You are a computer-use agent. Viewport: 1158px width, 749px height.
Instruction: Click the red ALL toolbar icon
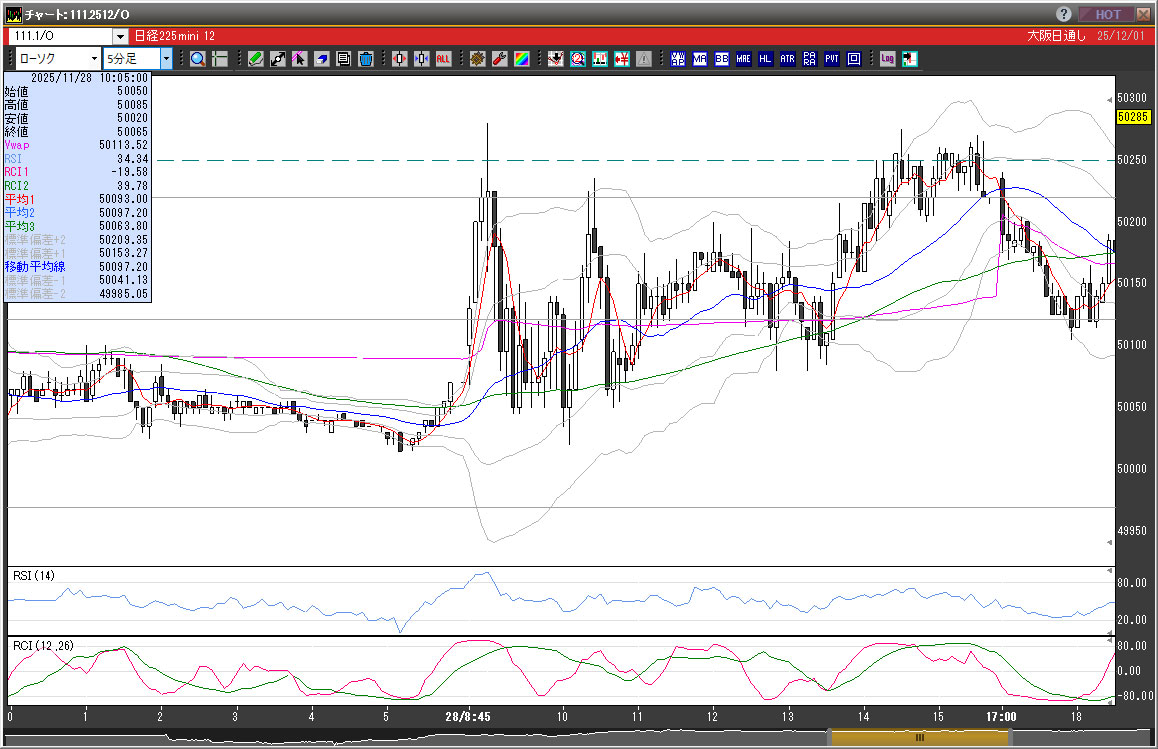(443, 59)
